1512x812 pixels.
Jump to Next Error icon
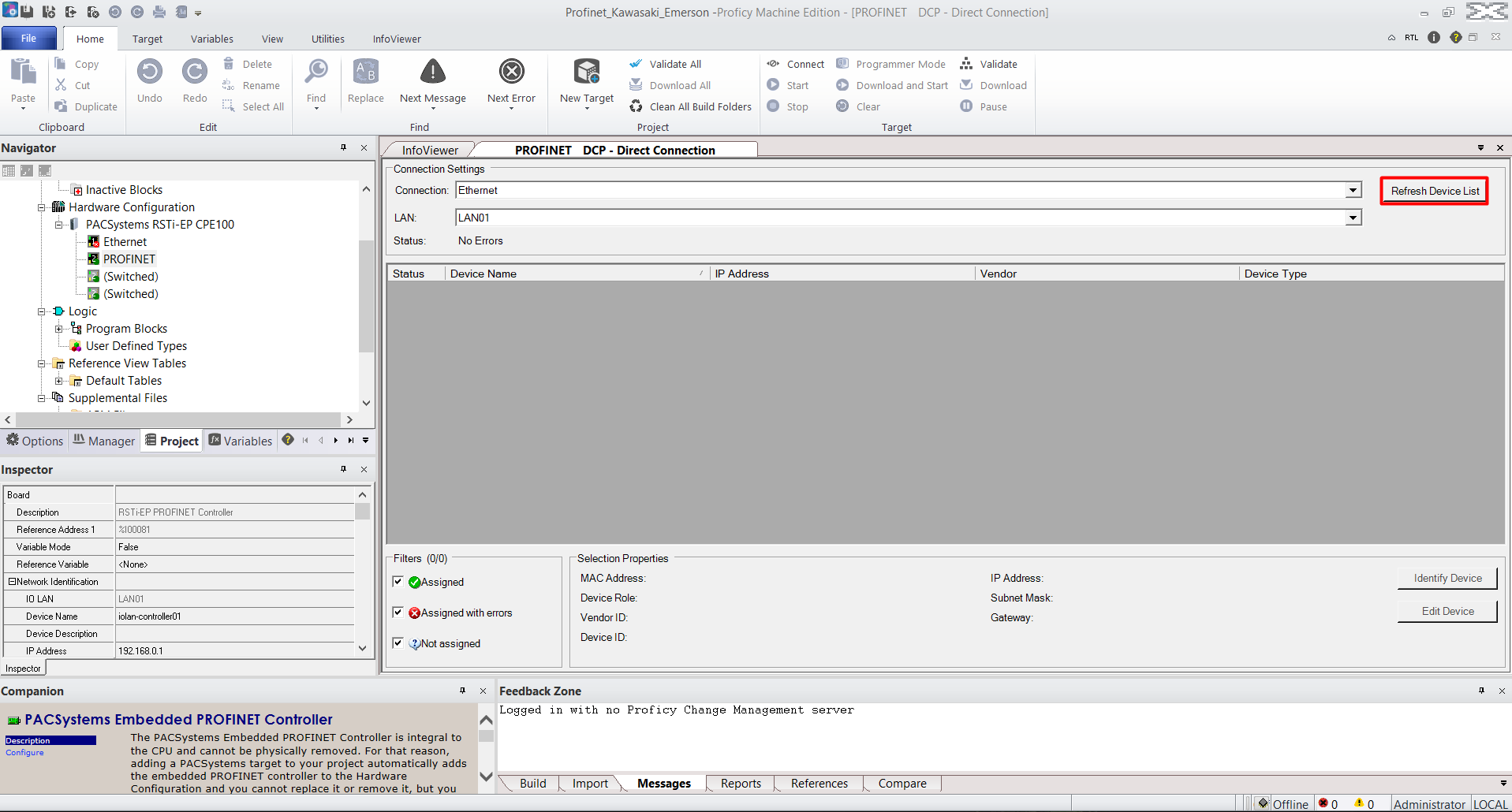point(512,72)
